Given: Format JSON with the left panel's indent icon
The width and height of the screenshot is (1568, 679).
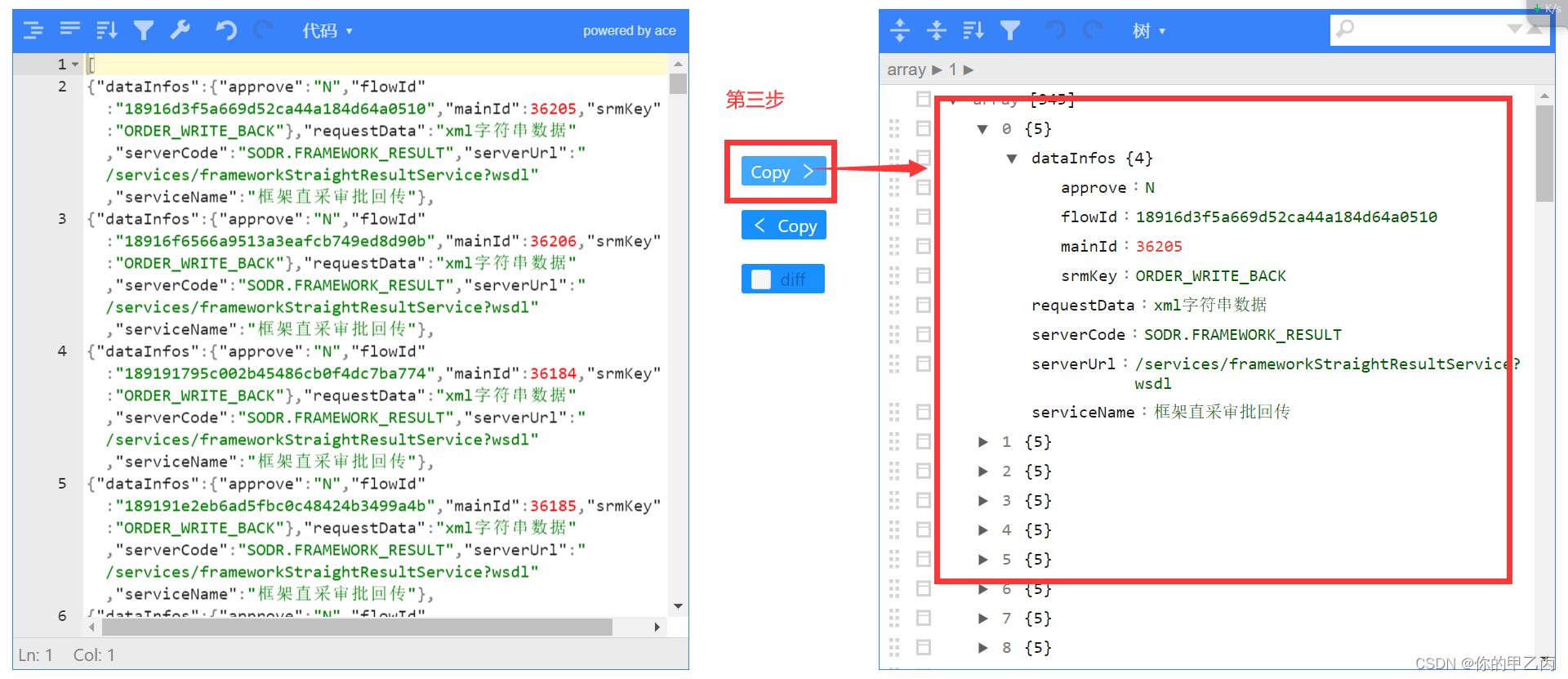Looking at the screenshot, I should coord(33,31).
